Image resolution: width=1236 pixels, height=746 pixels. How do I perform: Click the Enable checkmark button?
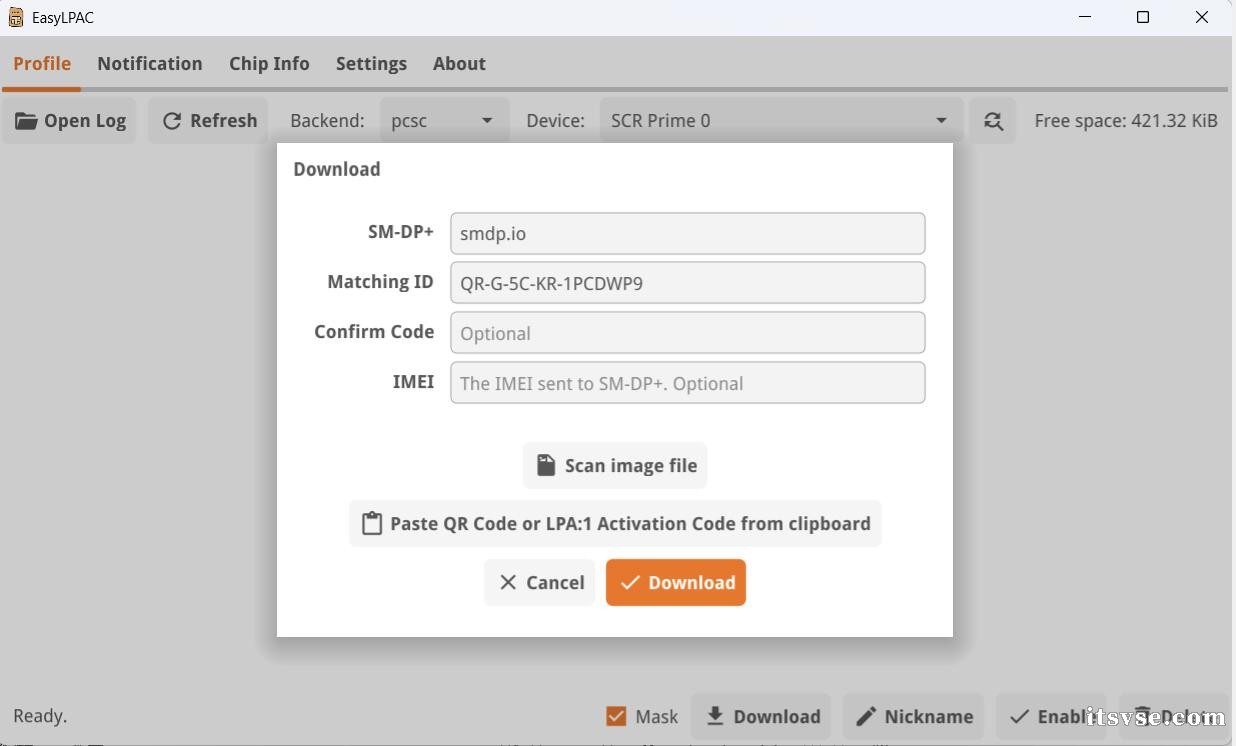(1051, 717)
